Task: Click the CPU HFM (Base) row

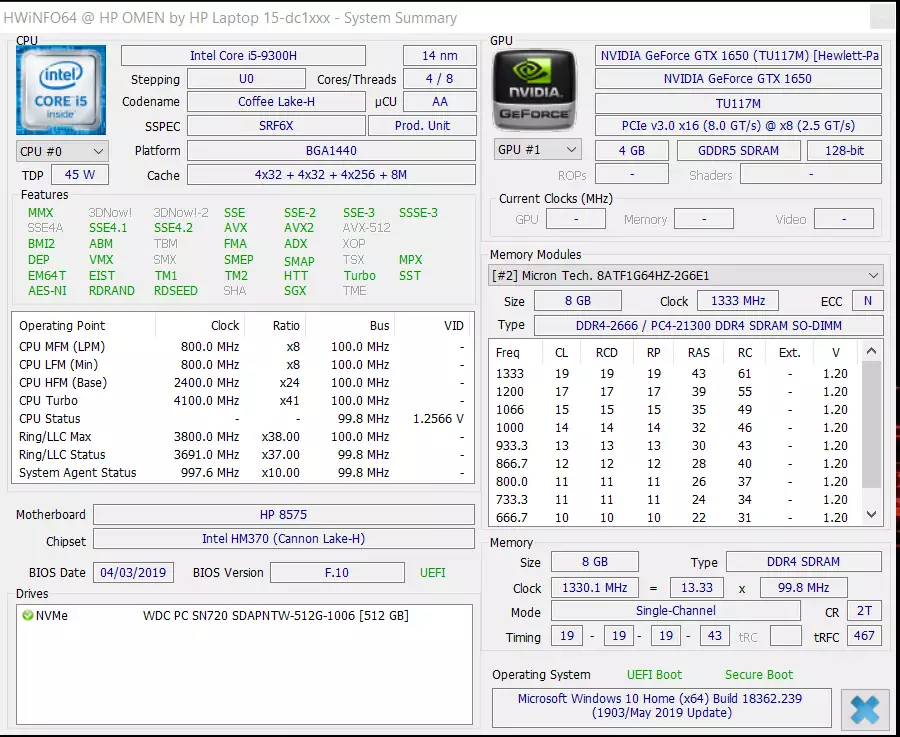Action: click(242, 383)
